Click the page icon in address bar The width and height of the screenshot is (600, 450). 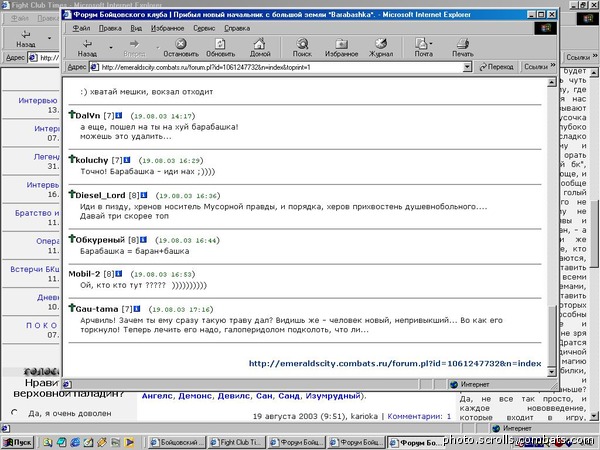click(x=94, y=67)
